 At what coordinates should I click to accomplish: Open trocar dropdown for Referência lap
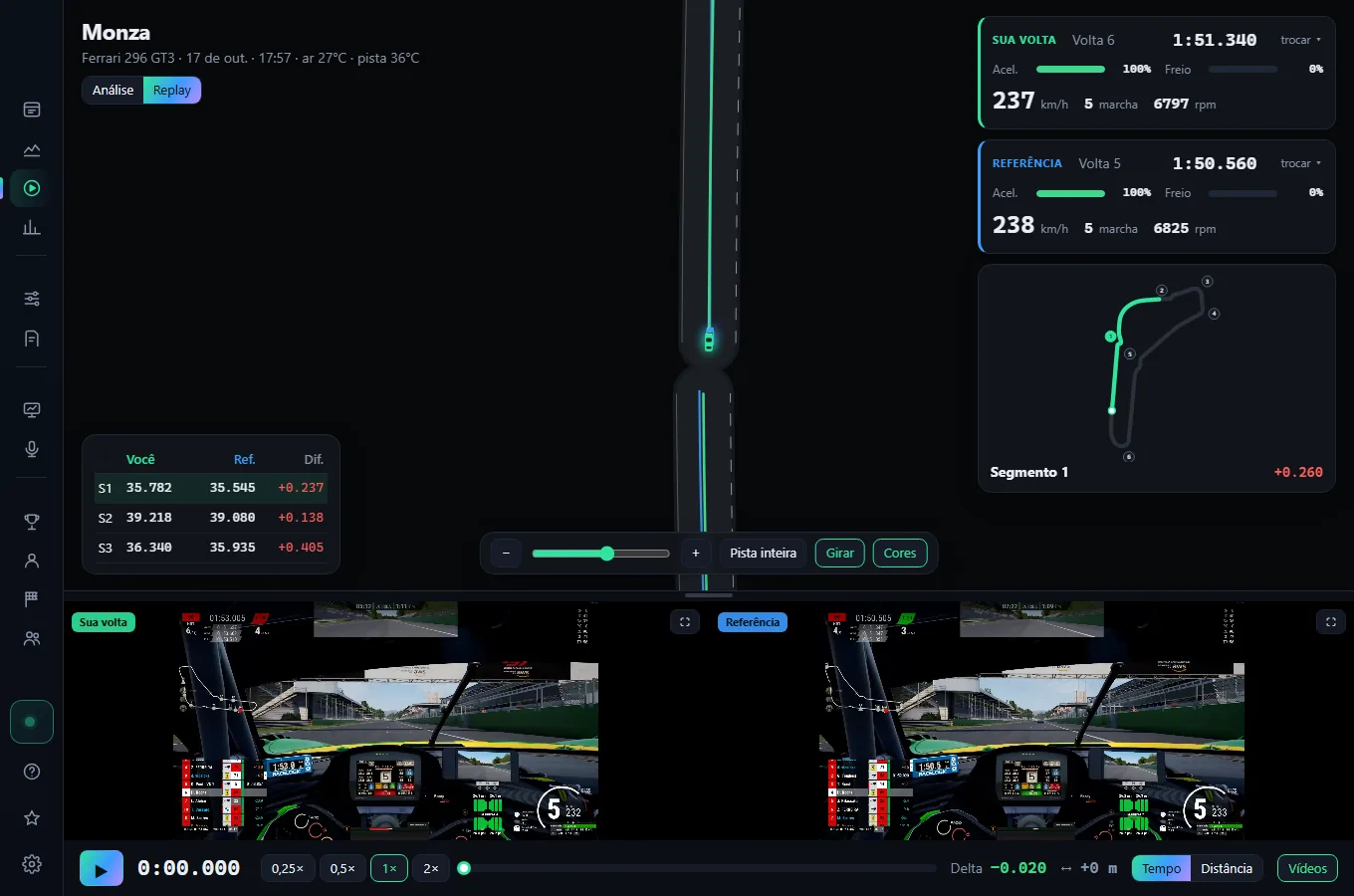(1300, 163)
